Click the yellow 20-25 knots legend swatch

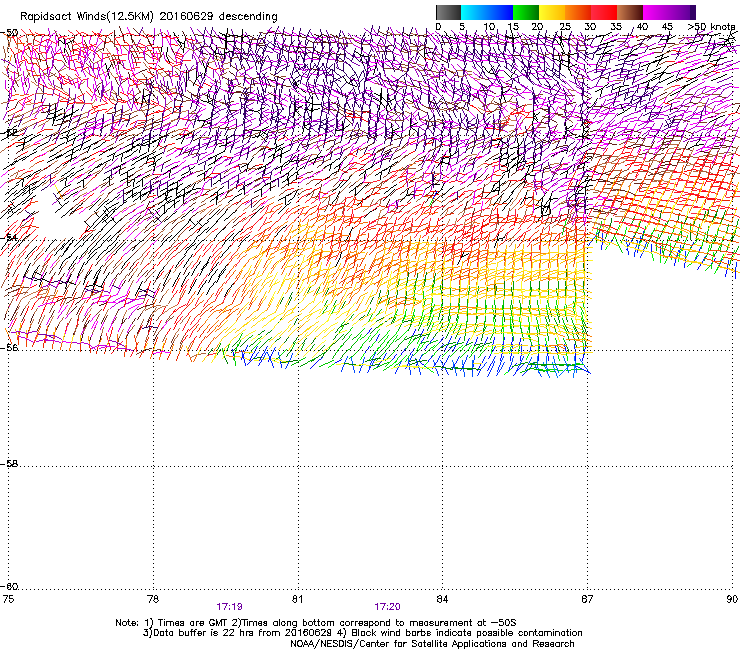tap(552, 12)
